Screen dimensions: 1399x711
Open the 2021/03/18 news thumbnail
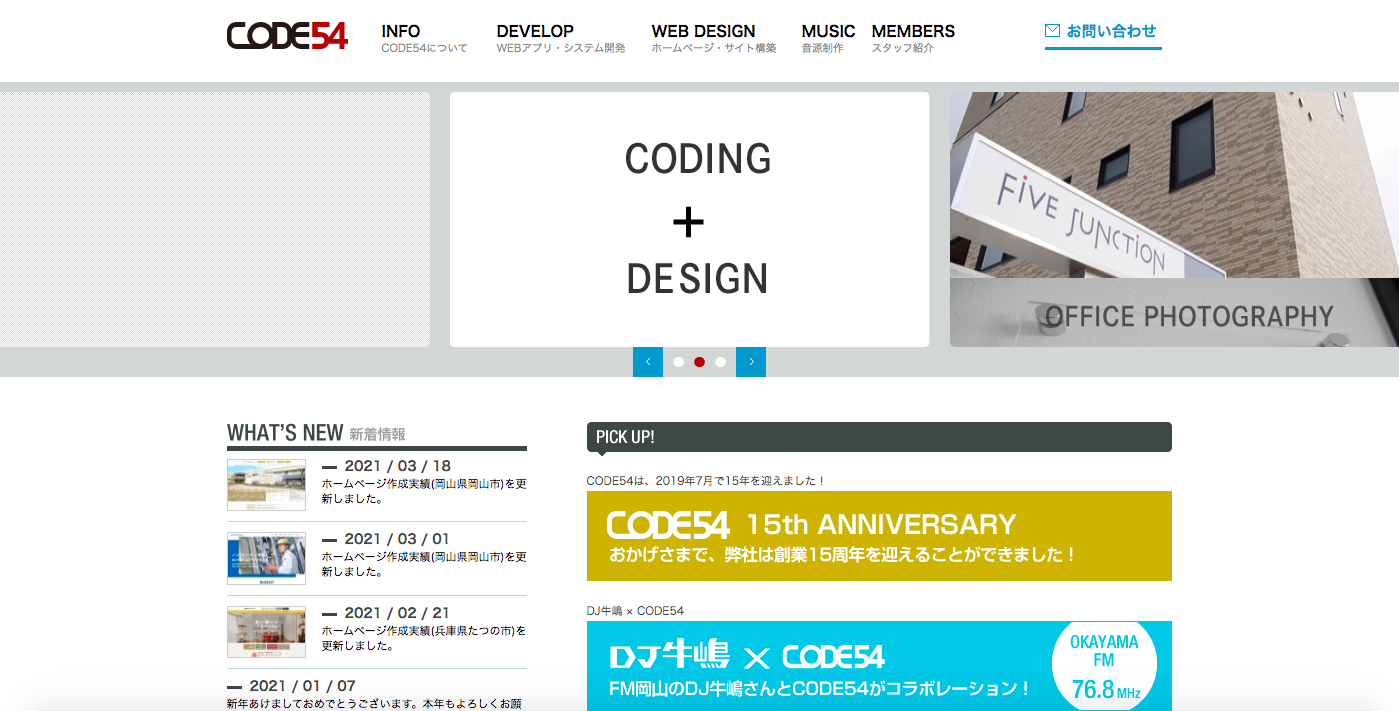pyautogui.click(x=266, y=485)
